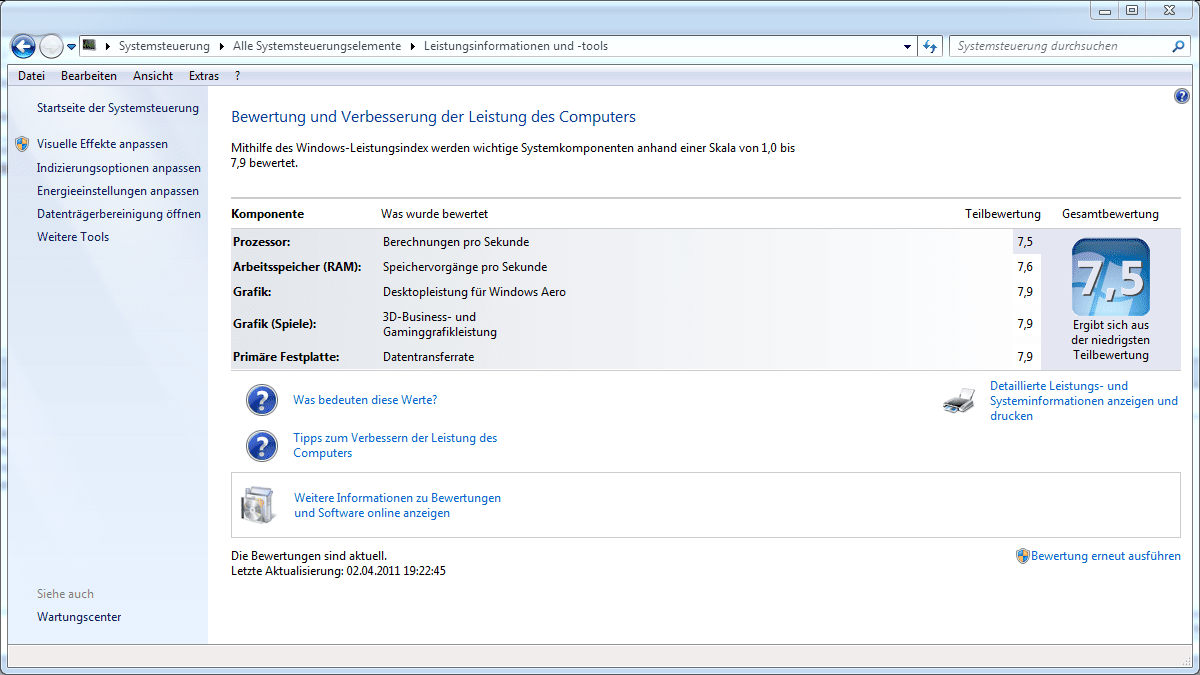Open the address bar history dropdown
Image resolution: width=1200 pixels, height=675 pixels.
point(907,46)
